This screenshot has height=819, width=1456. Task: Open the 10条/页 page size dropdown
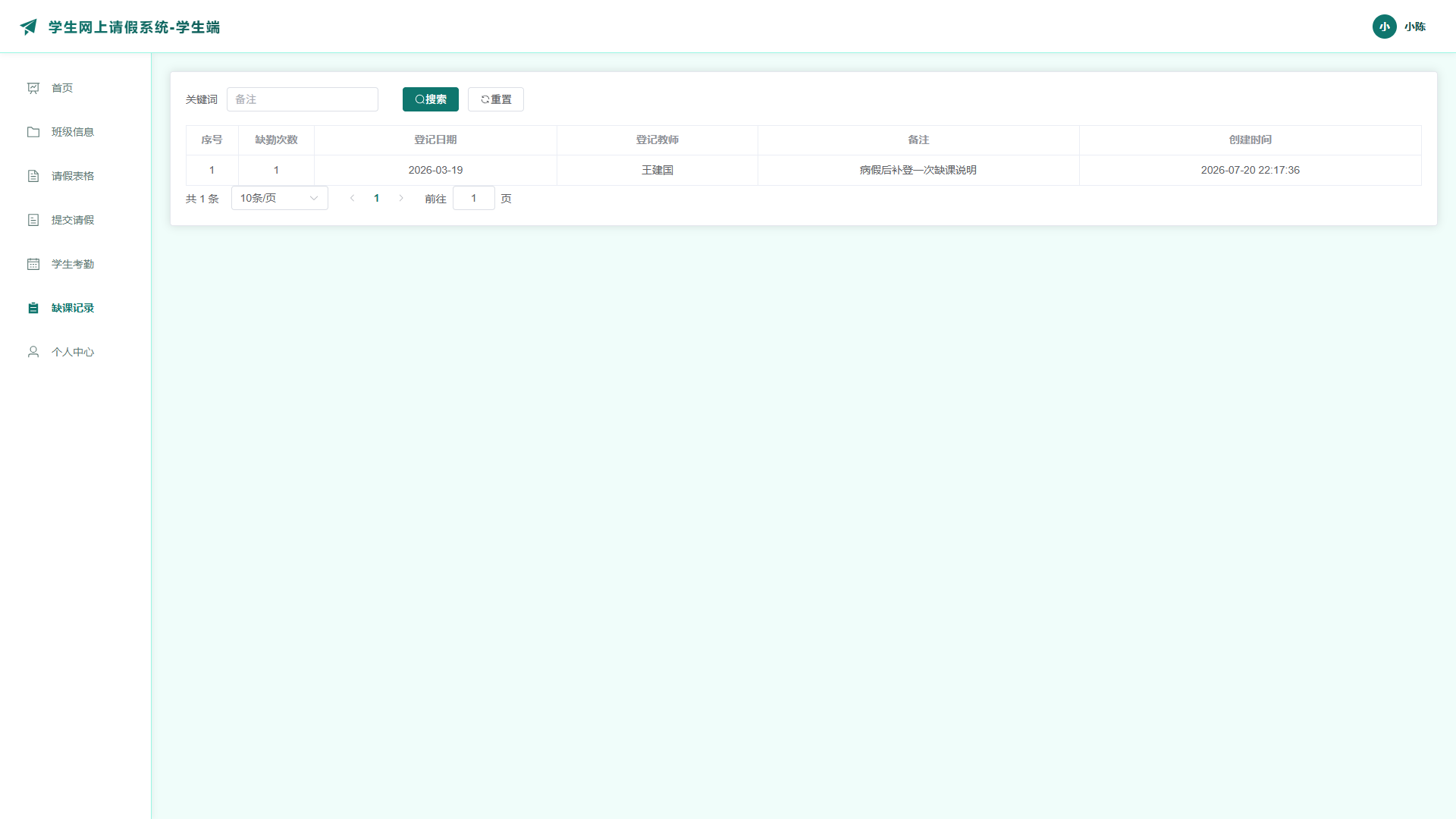279,198
